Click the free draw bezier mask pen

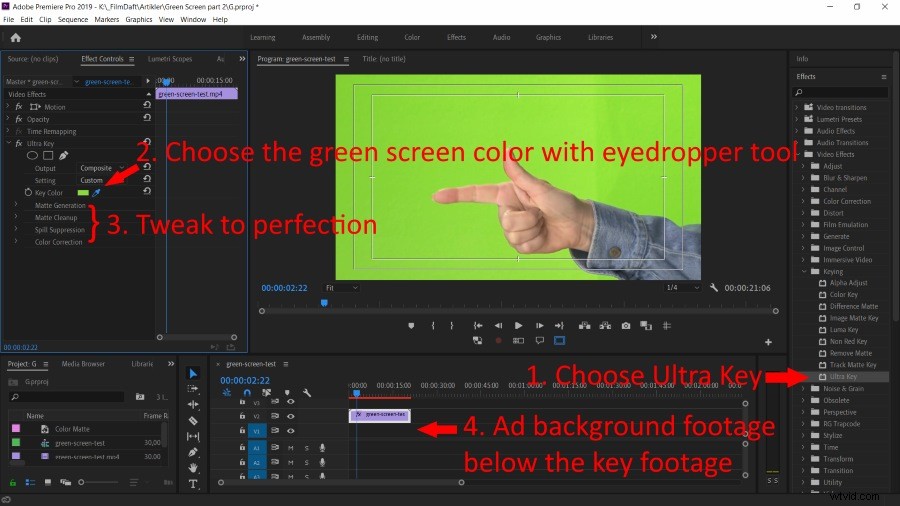tap(63, 155)
